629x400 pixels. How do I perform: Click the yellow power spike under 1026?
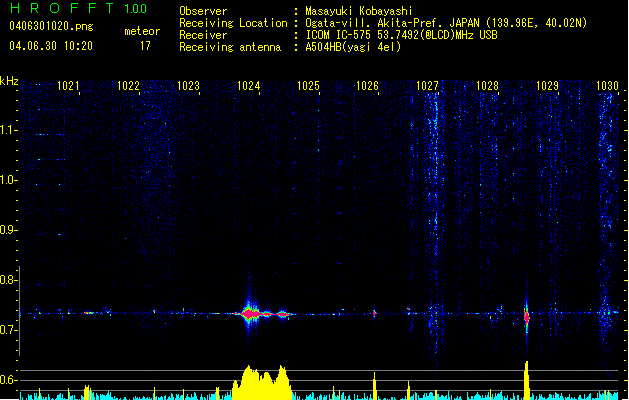point(375,386)
